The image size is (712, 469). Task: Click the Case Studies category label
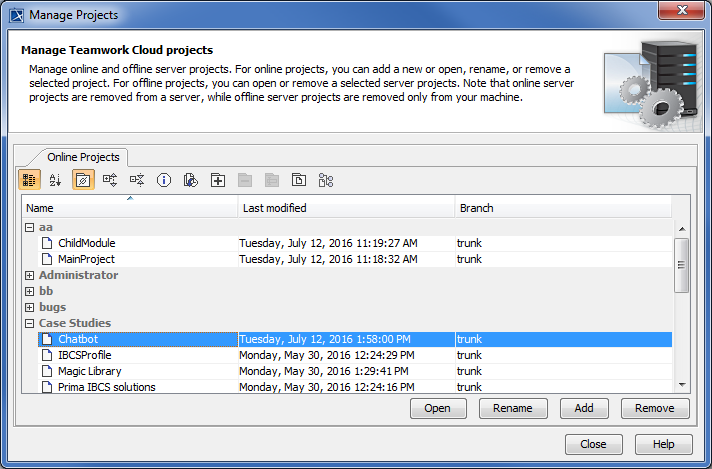(x=74, y=323)
